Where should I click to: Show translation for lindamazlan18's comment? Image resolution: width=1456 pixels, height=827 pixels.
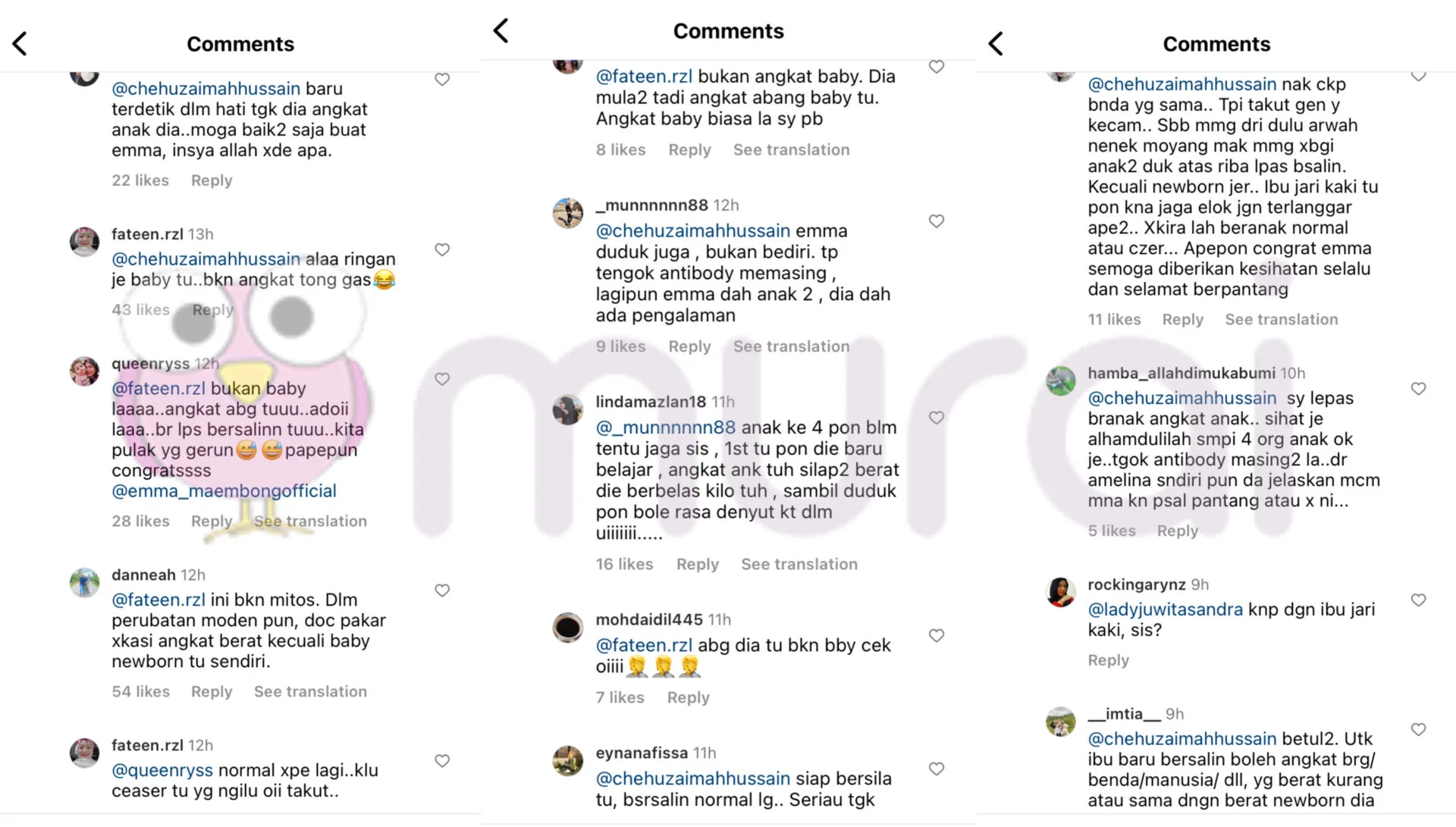click(x=799, y=564)
